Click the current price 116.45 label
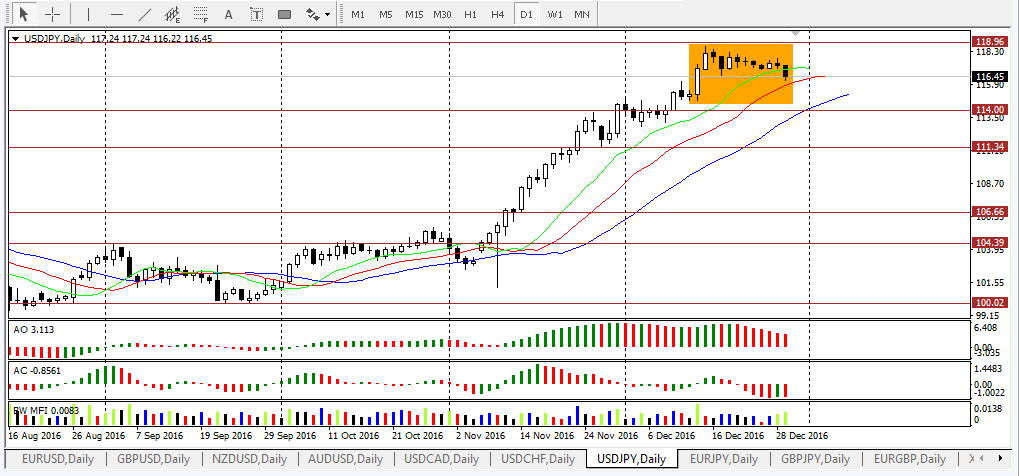 coord(990,77)
